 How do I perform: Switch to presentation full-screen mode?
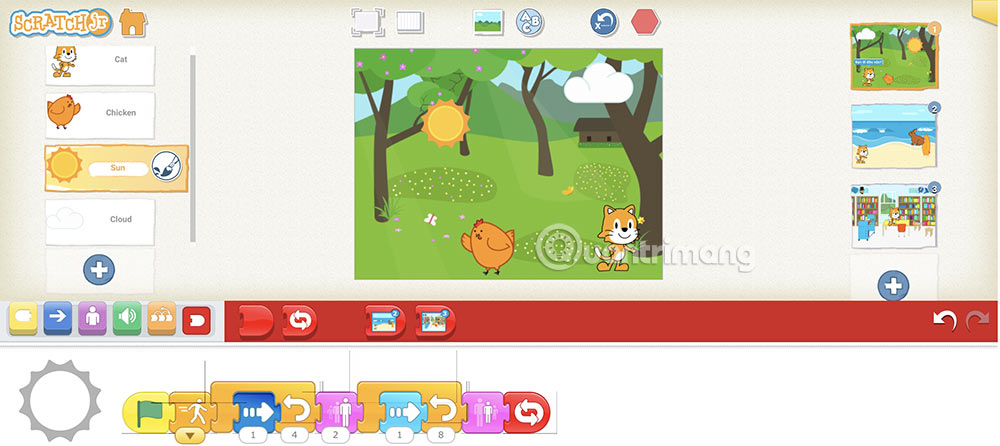[367, 22]
